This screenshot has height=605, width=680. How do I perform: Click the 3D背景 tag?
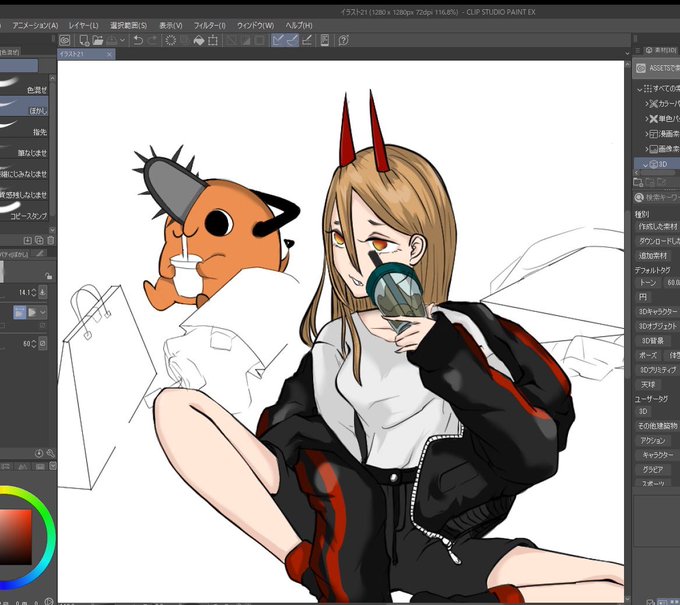point(652,340)
